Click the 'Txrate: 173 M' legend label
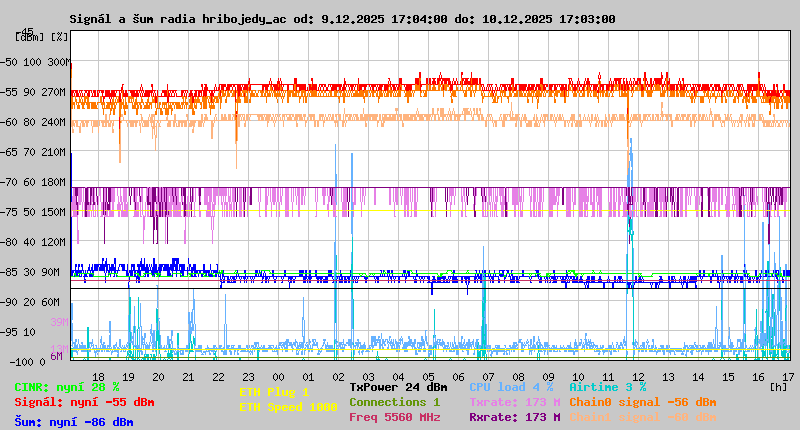 coord(515,402)
